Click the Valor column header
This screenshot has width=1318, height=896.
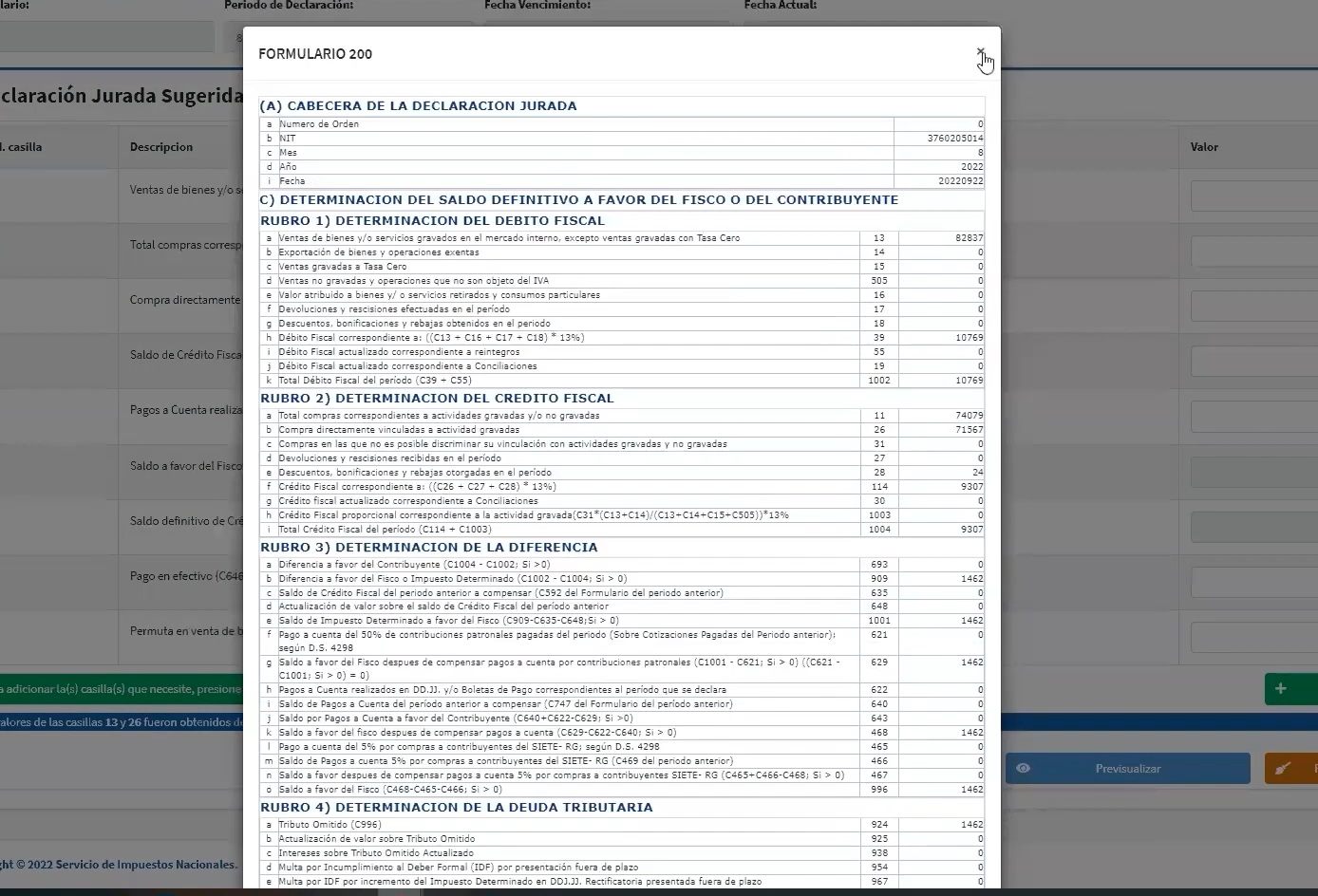(x=1203, y=147)
